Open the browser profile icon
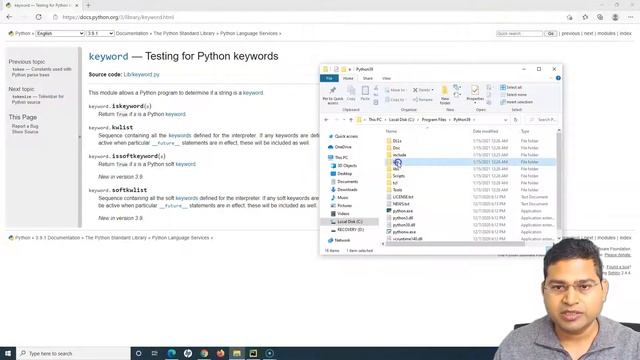Viewport: 640px width, 360px height. click(x=615, y=17)
